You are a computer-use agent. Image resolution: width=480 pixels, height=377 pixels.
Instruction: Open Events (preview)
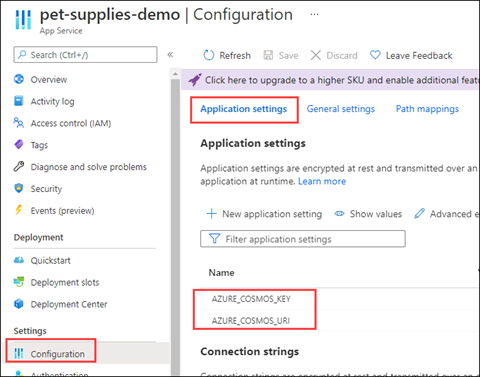tap(62, 211)
